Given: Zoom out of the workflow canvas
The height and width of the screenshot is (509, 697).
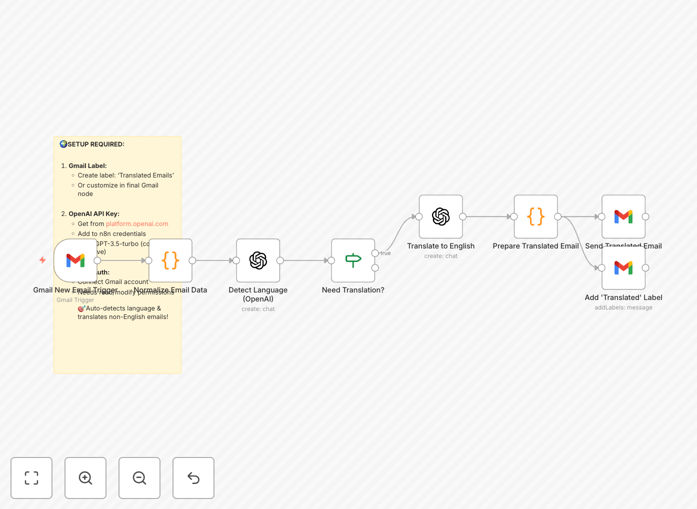Looking at the screenshot, I should [x=139, y=478].
